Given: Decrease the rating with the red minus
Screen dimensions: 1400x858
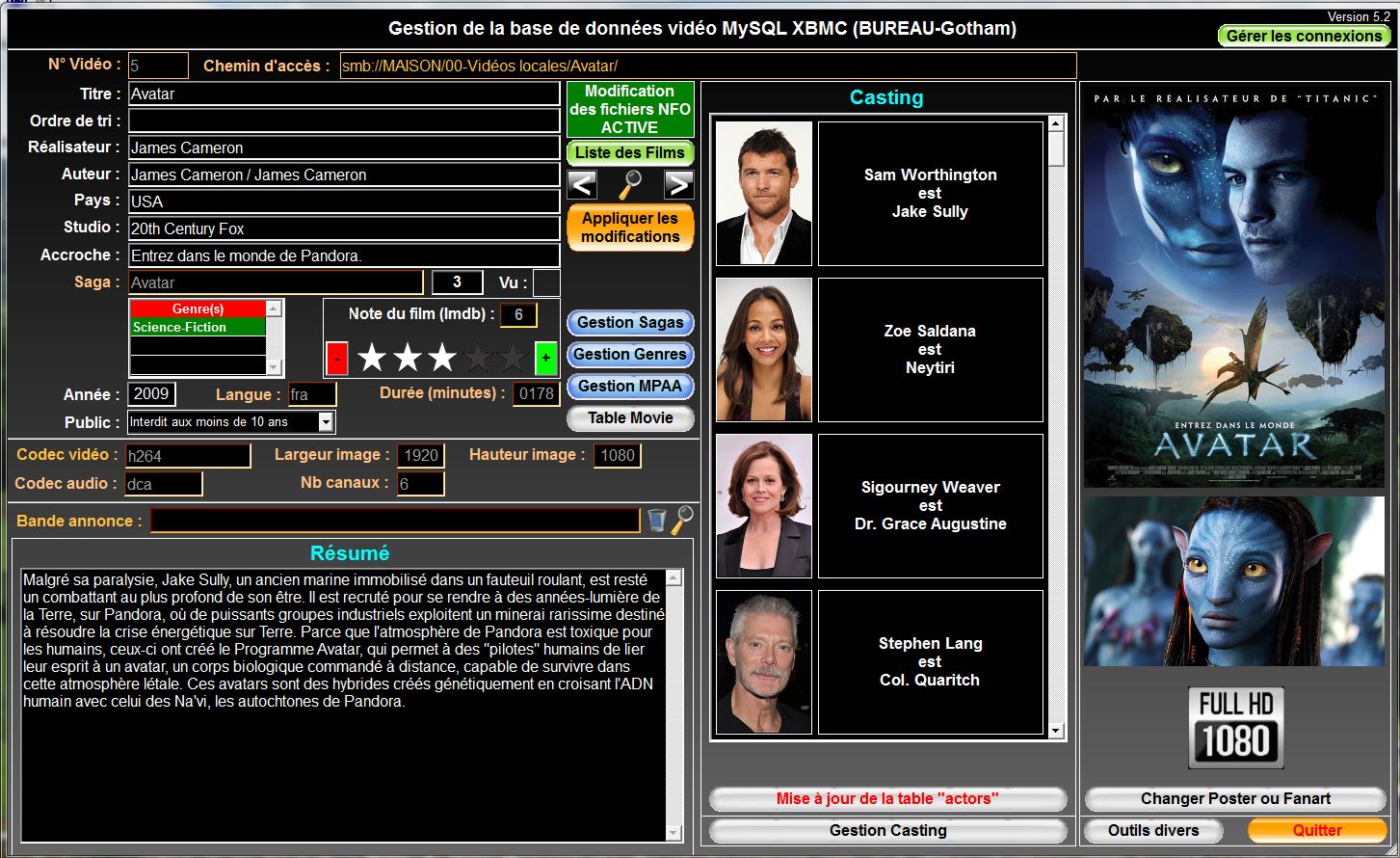Looking at the screenshot, I should pyautogui.click(x=337, y=359).
